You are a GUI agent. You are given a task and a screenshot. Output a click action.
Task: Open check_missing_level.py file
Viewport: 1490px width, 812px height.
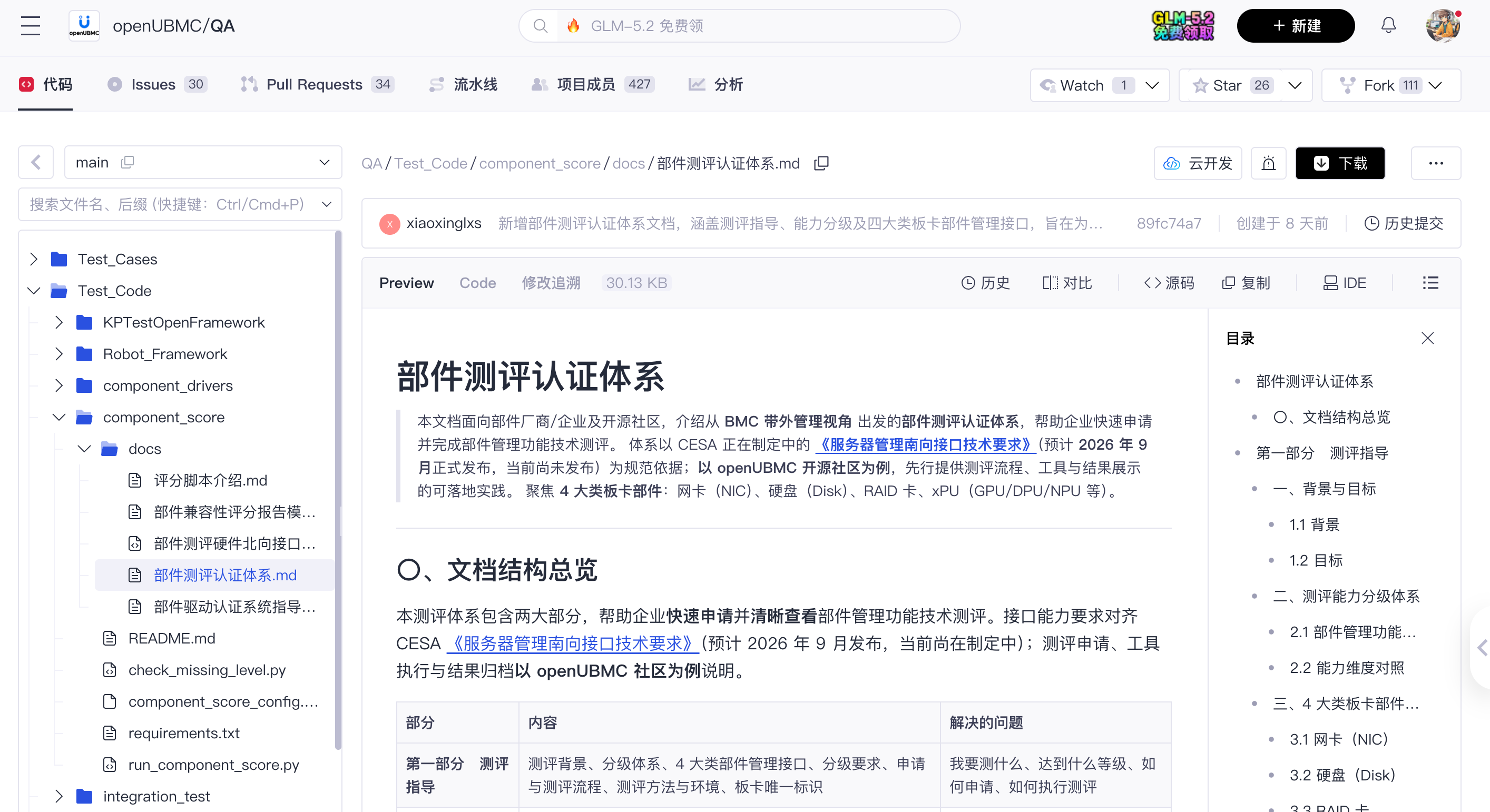click(207, 670)
